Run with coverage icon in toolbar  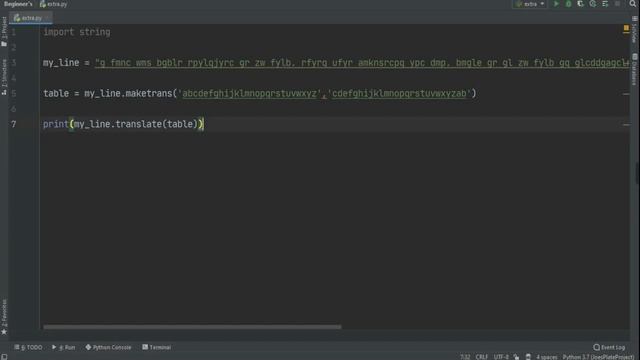point(580,4)
